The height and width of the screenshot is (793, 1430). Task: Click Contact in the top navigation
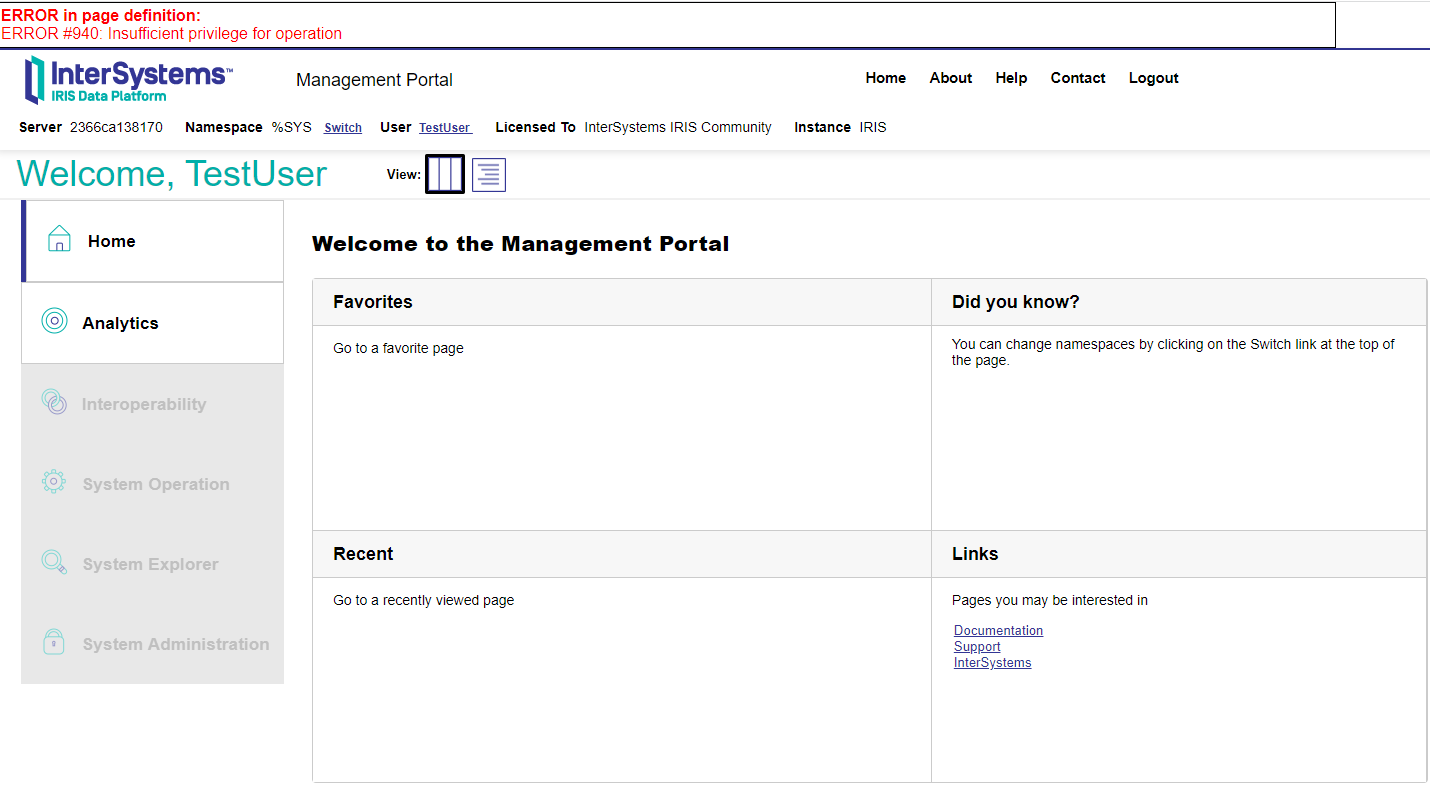(x=1078, y=78)
